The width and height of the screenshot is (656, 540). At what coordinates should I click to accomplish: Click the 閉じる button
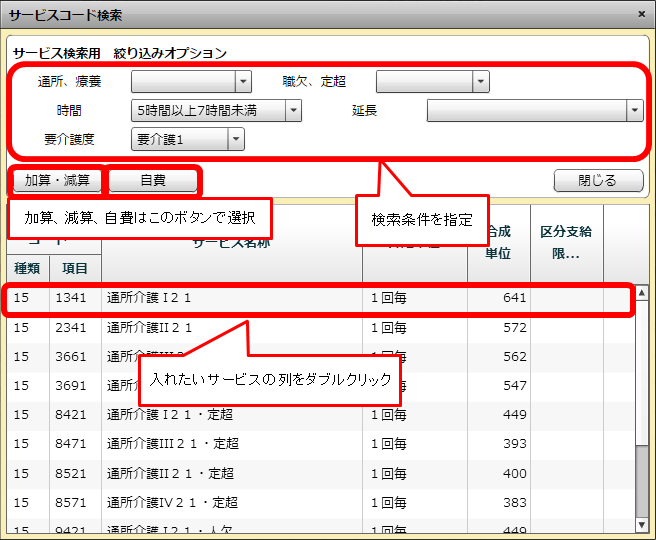[x=598, y=181]
